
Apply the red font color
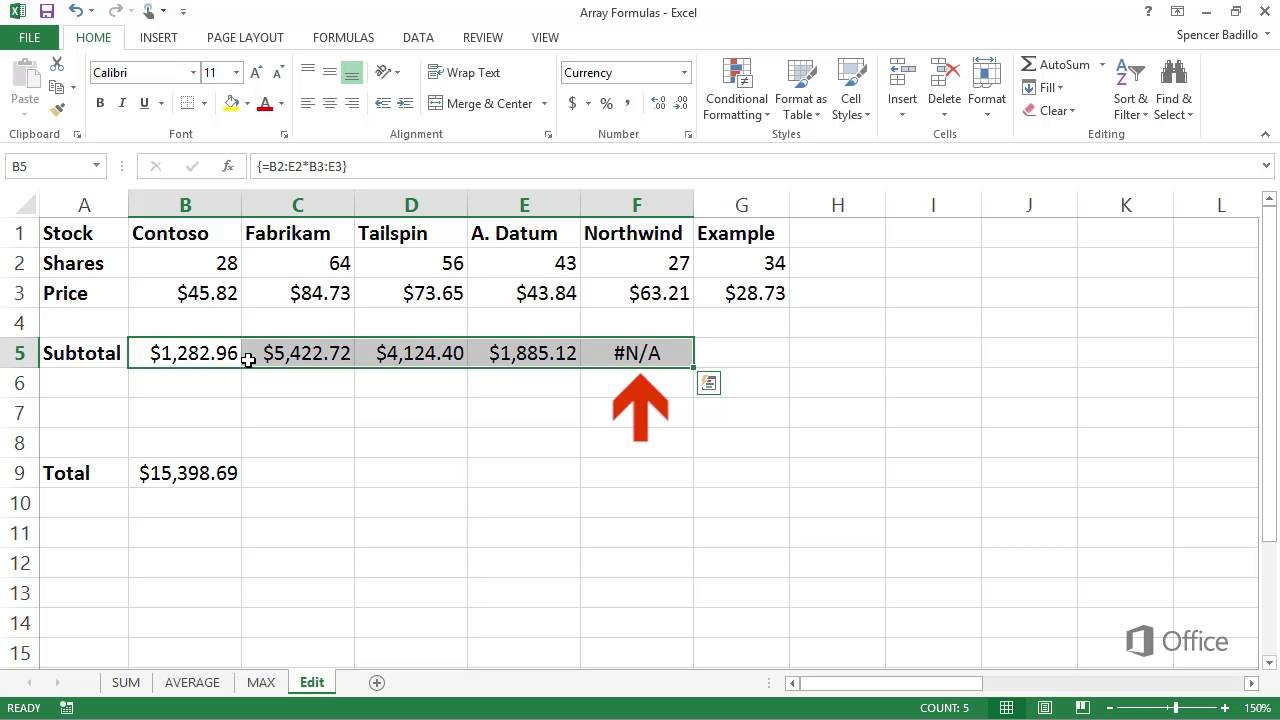coord(265,103)
